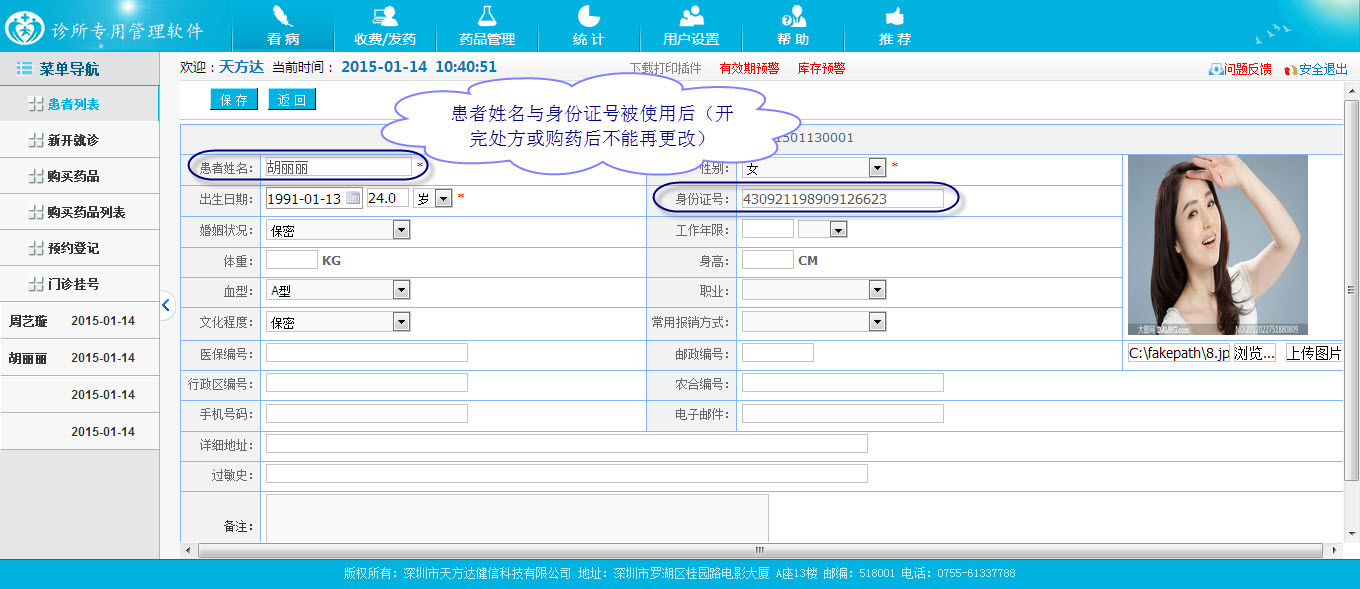The height and width of the screenshot is (589, 1360).
Task: Click the 上传图片 upload button
Action: 1313,353
